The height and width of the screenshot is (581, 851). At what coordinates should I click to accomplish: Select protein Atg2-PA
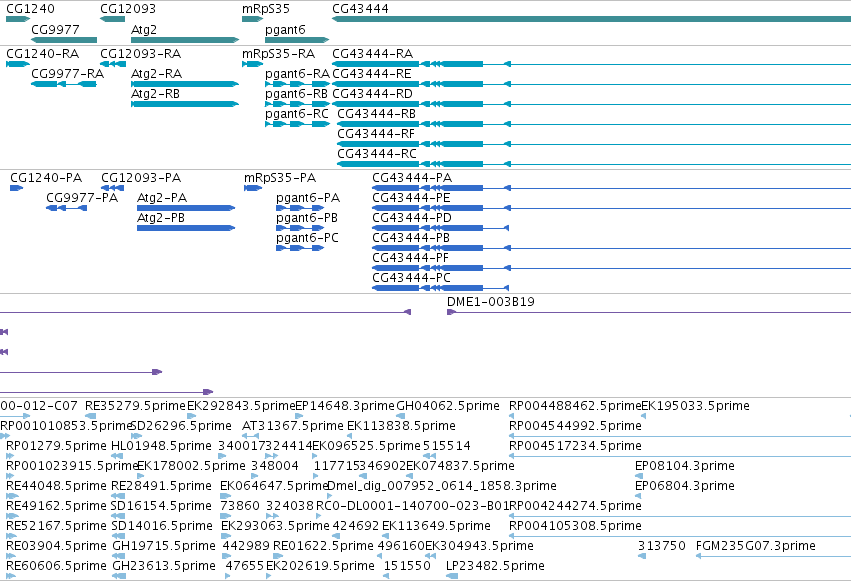pos(162,197)
